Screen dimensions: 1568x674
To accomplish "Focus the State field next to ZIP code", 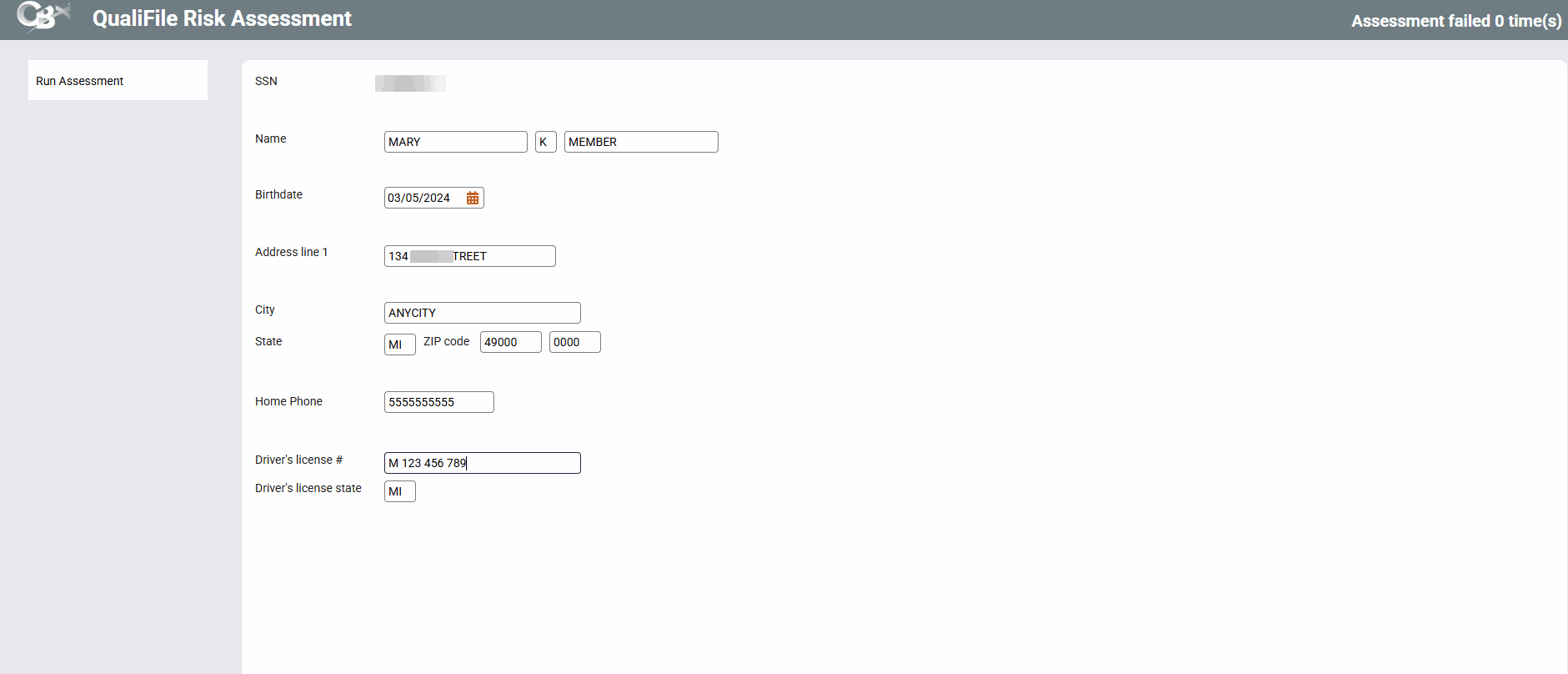I will [399, 345].
